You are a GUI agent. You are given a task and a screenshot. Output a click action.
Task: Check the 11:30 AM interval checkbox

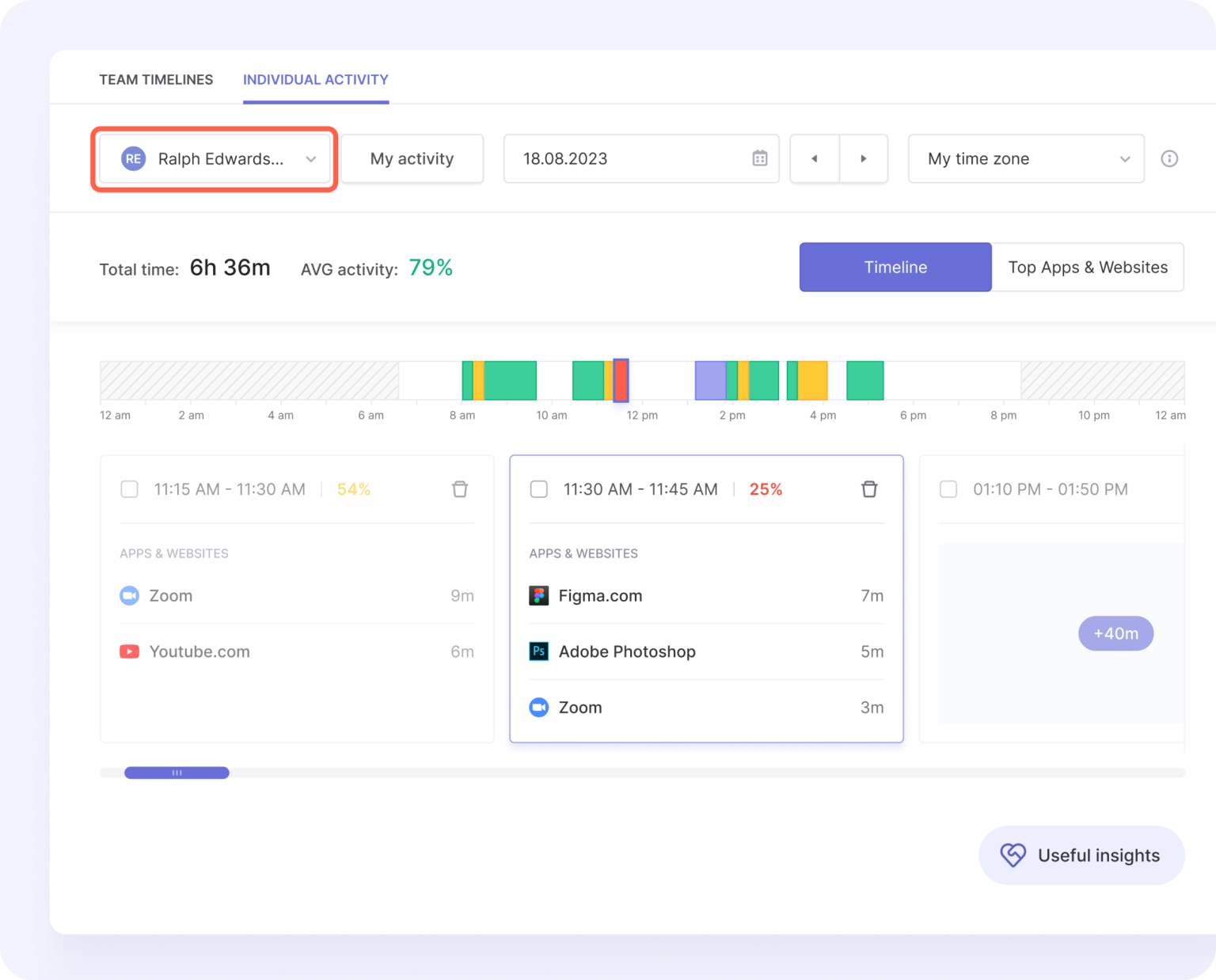click(x=538, y=489)
